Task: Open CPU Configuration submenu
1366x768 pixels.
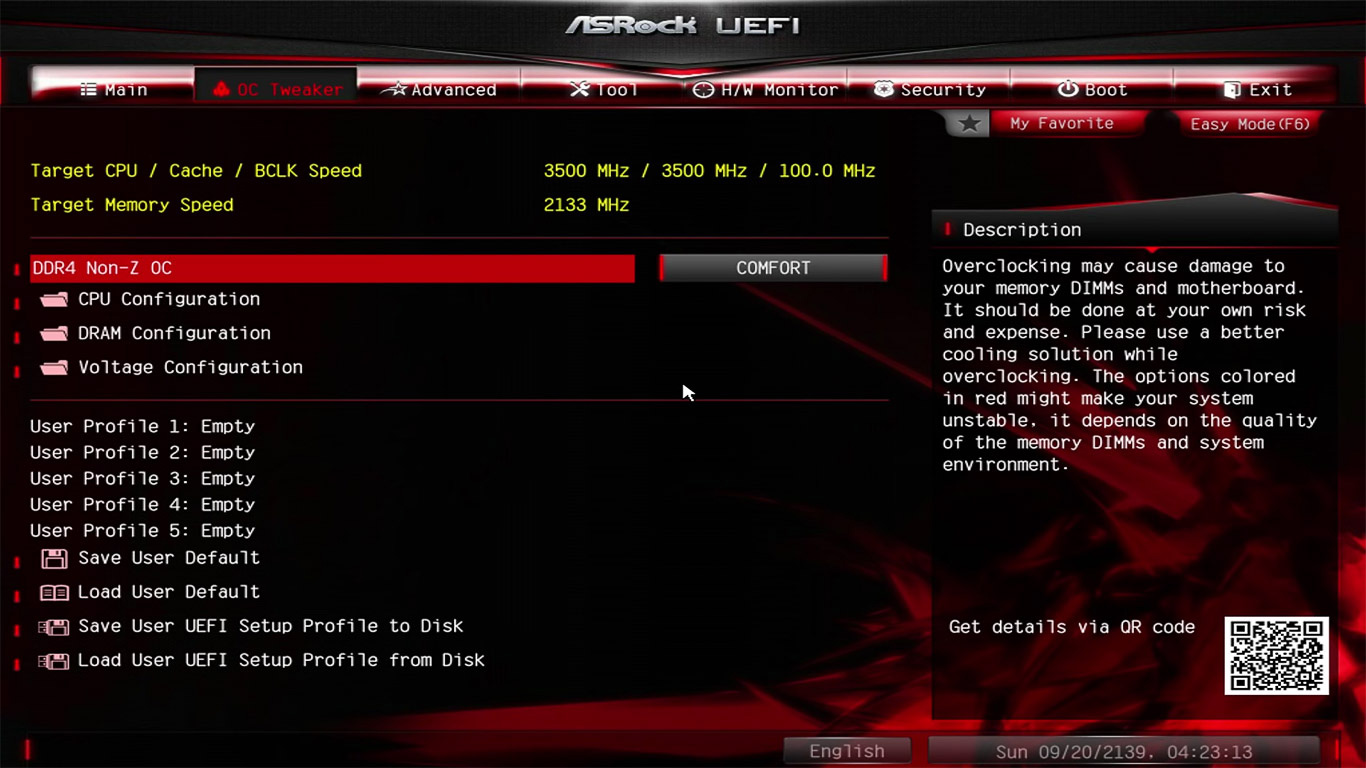Action: (169, 299)
